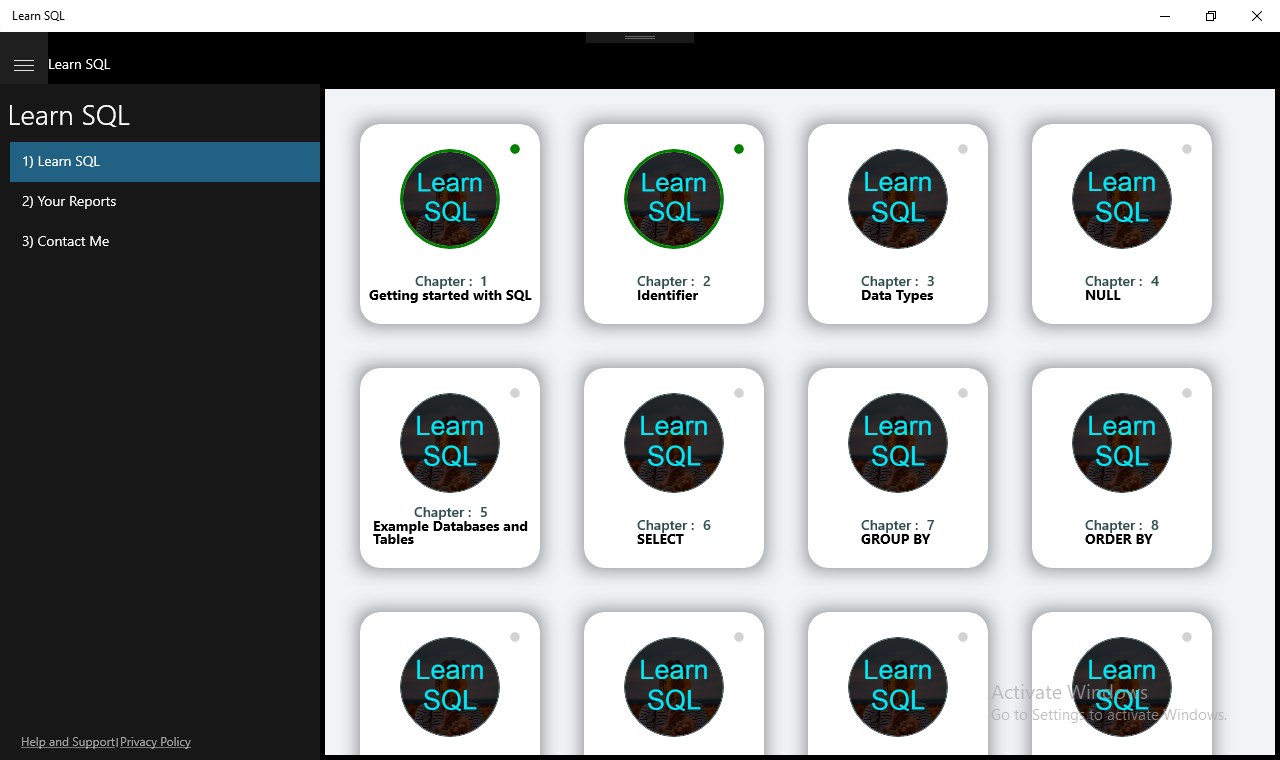Click the gray status dot on Chapter 3

pos(963,148)
